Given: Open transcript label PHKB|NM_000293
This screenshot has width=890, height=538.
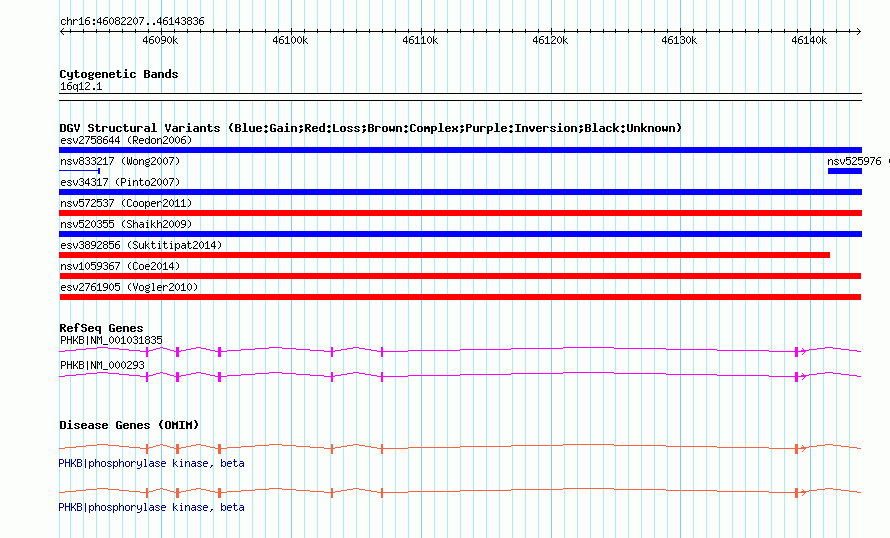Looking at the screenshot, I should pos(102,365).
